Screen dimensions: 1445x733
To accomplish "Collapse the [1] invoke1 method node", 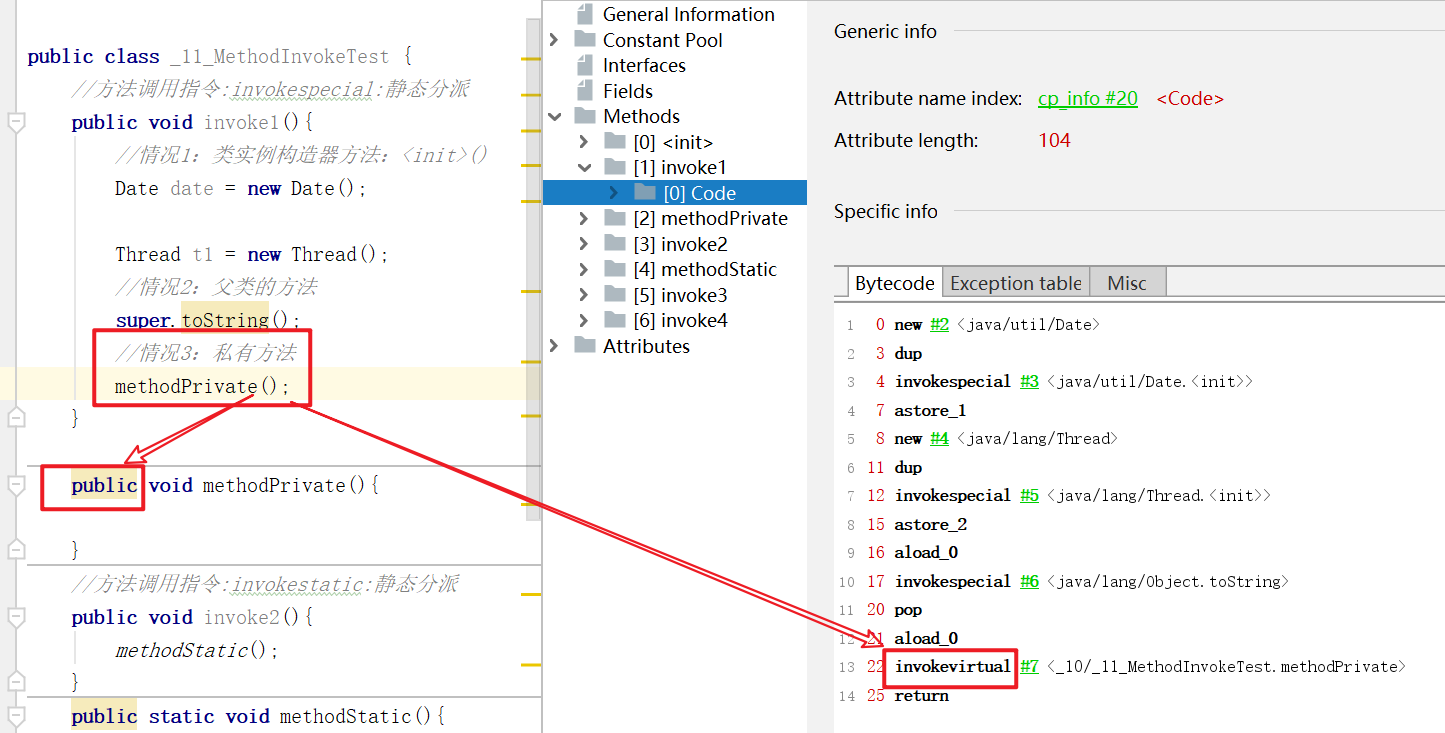I will tap(584, 167).
